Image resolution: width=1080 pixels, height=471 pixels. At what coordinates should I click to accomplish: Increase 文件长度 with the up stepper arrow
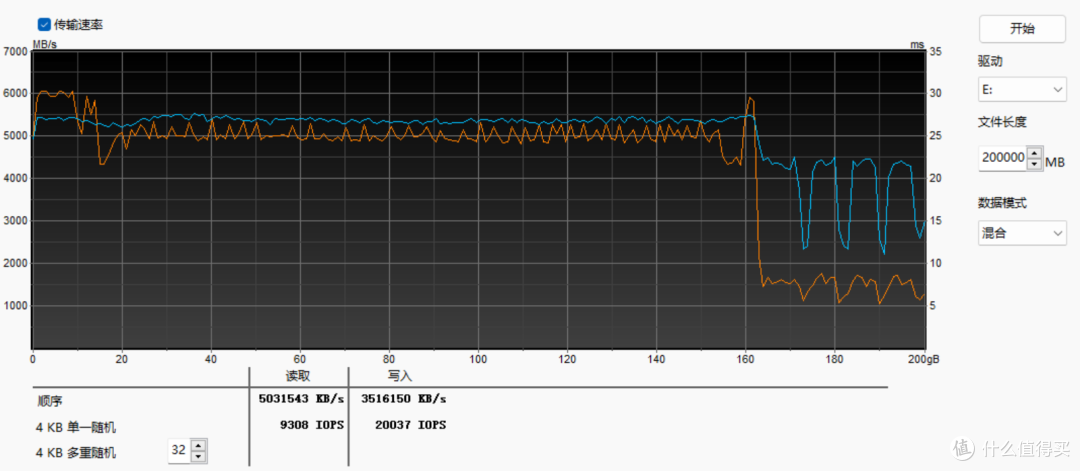(x=1035, y=152)
